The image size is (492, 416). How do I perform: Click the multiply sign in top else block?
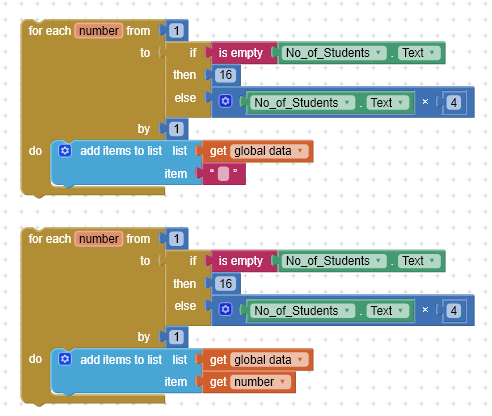point(425,102)
